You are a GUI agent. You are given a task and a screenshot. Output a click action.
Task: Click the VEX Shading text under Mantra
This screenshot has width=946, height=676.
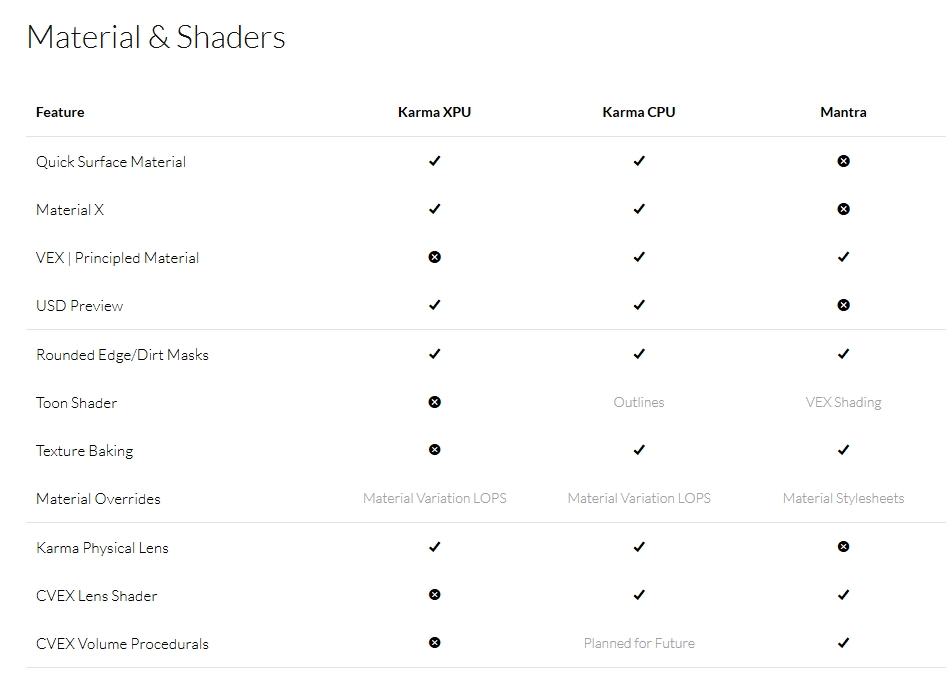(843, 402)
